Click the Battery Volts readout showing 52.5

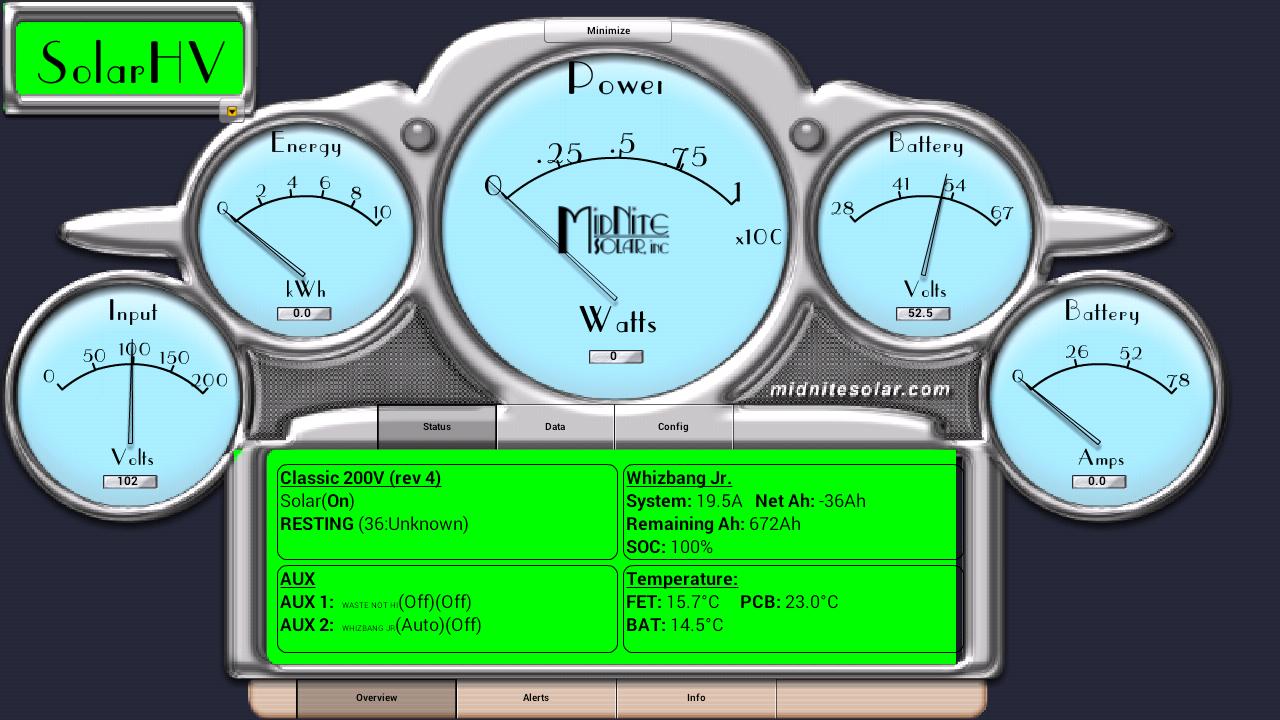pos(923,313)
